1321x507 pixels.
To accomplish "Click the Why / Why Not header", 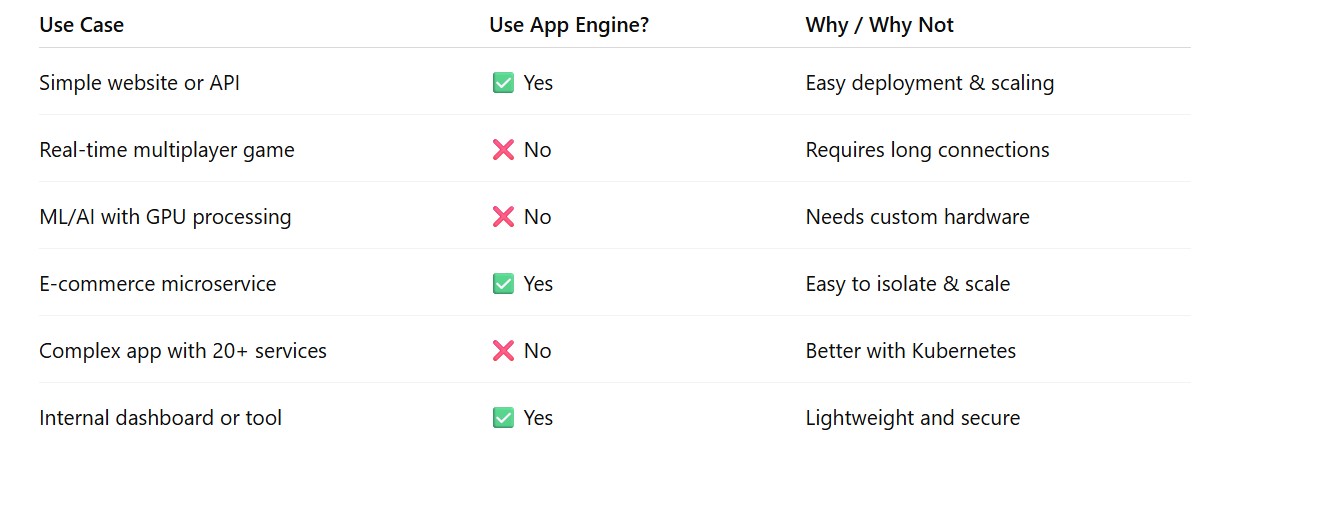I will 879,25.
